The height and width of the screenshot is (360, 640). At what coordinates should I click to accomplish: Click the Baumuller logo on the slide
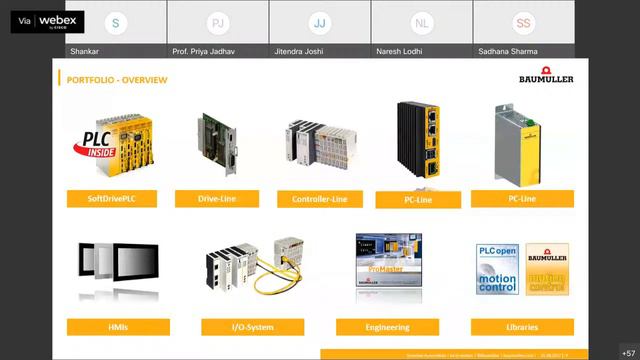tap(546, 75)
